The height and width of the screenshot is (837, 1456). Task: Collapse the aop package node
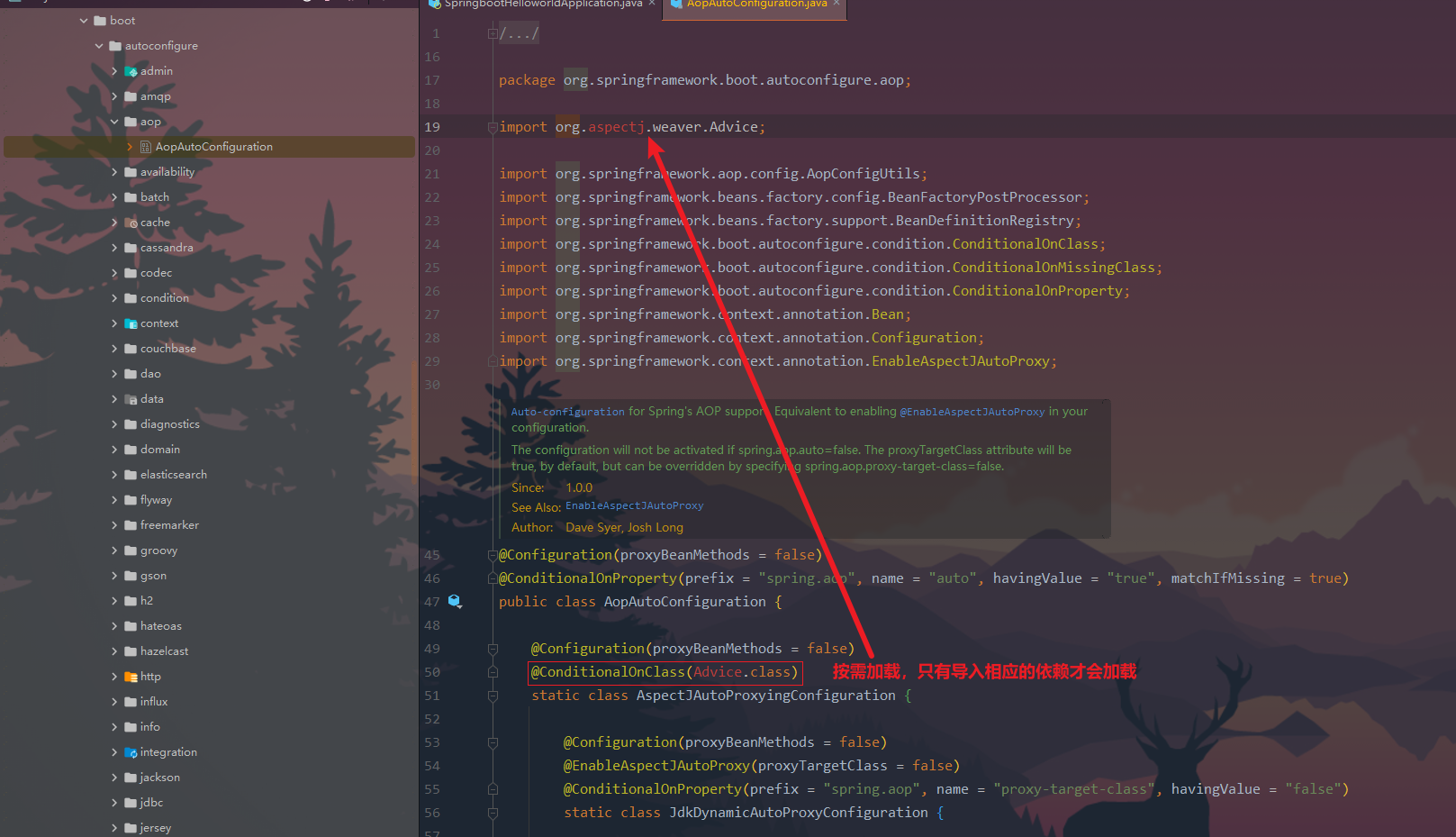[114, 122]
